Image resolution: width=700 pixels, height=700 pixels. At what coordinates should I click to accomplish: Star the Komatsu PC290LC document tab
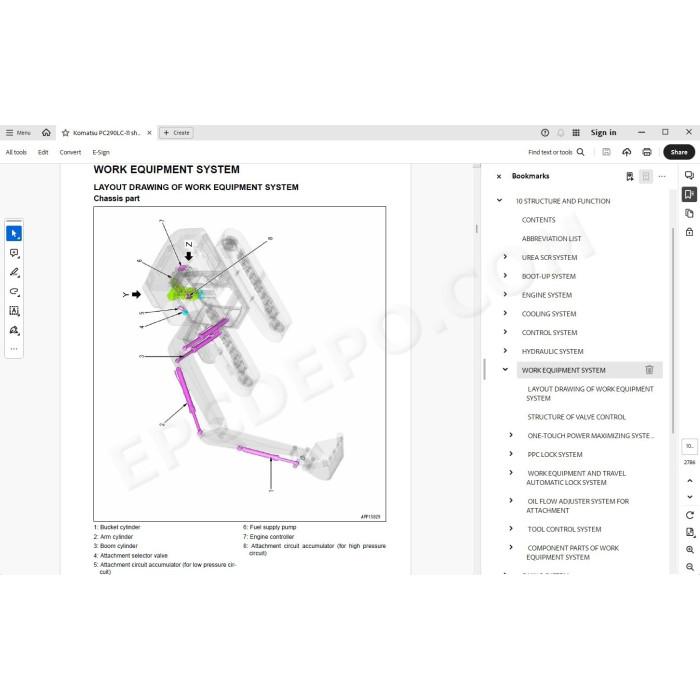pyautogui.click(x=66, y=133)
